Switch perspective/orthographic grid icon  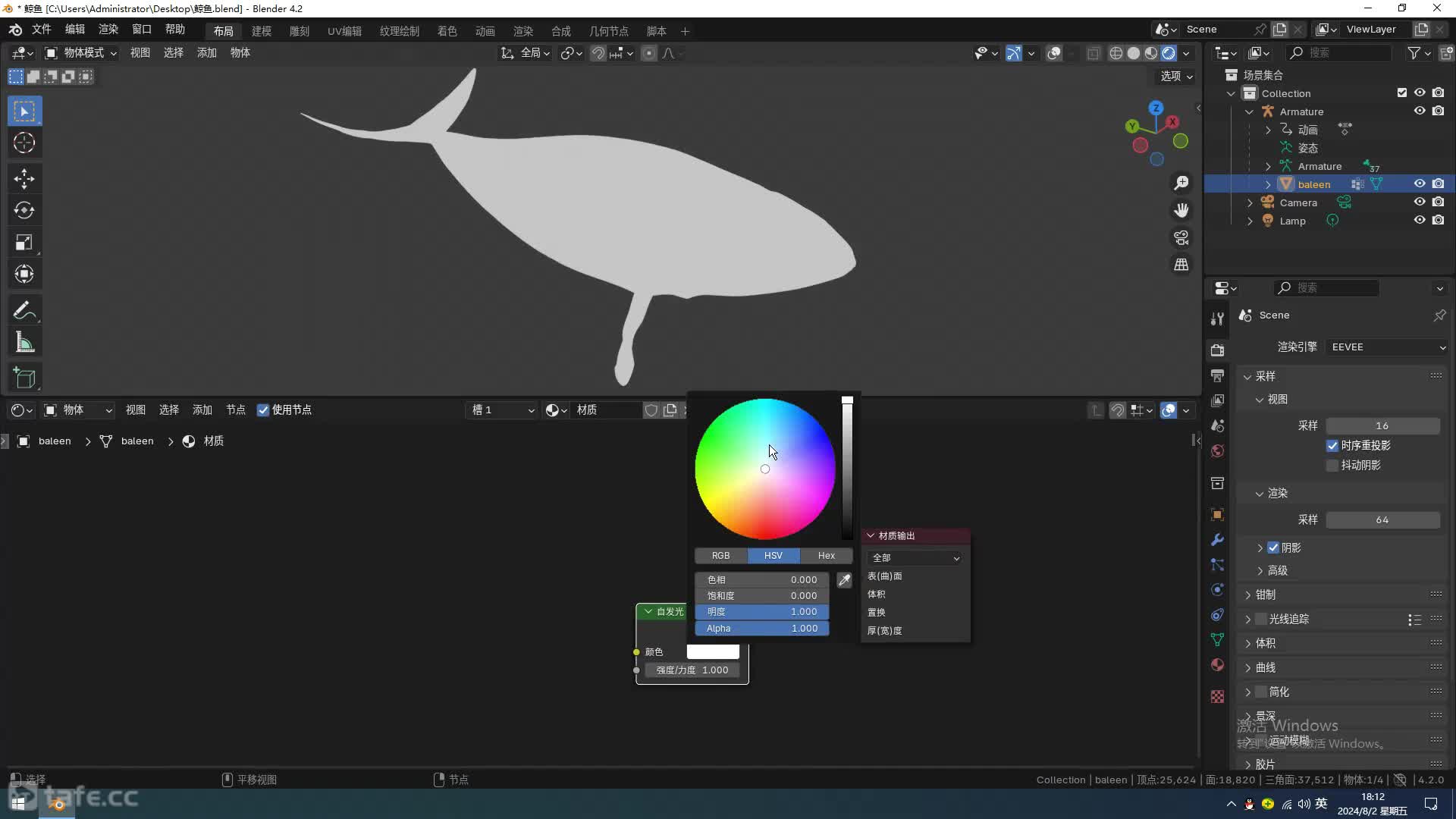click(x=1181, y=265)
